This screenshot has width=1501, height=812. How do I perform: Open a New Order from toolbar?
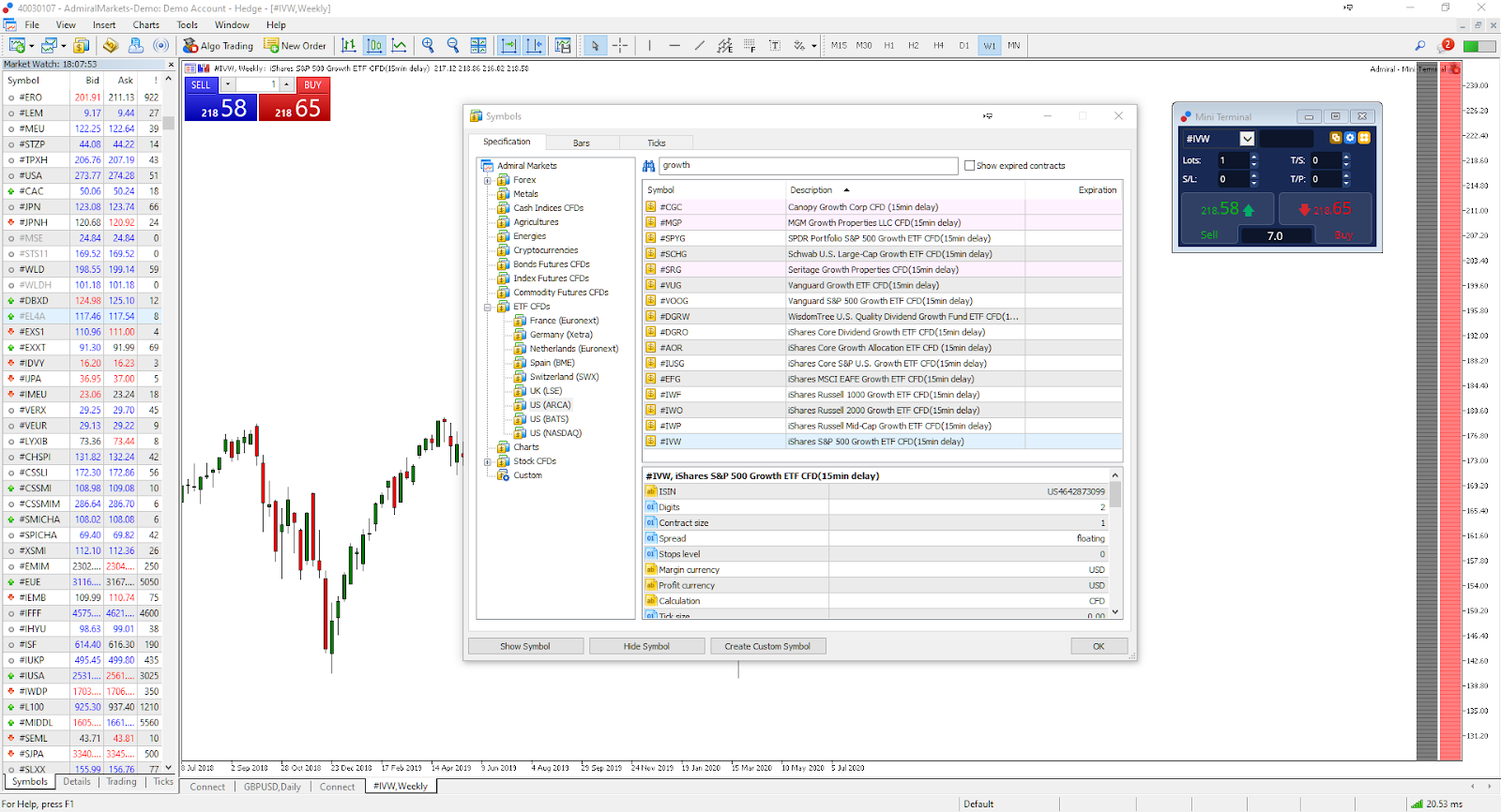point(296,45)
